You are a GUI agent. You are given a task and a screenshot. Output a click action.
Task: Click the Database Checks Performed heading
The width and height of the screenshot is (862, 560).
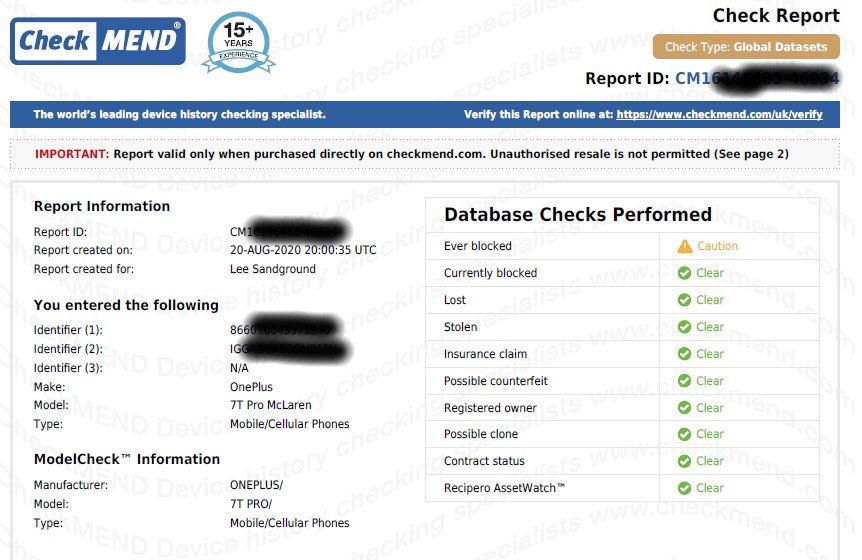[x=578, y=214]
